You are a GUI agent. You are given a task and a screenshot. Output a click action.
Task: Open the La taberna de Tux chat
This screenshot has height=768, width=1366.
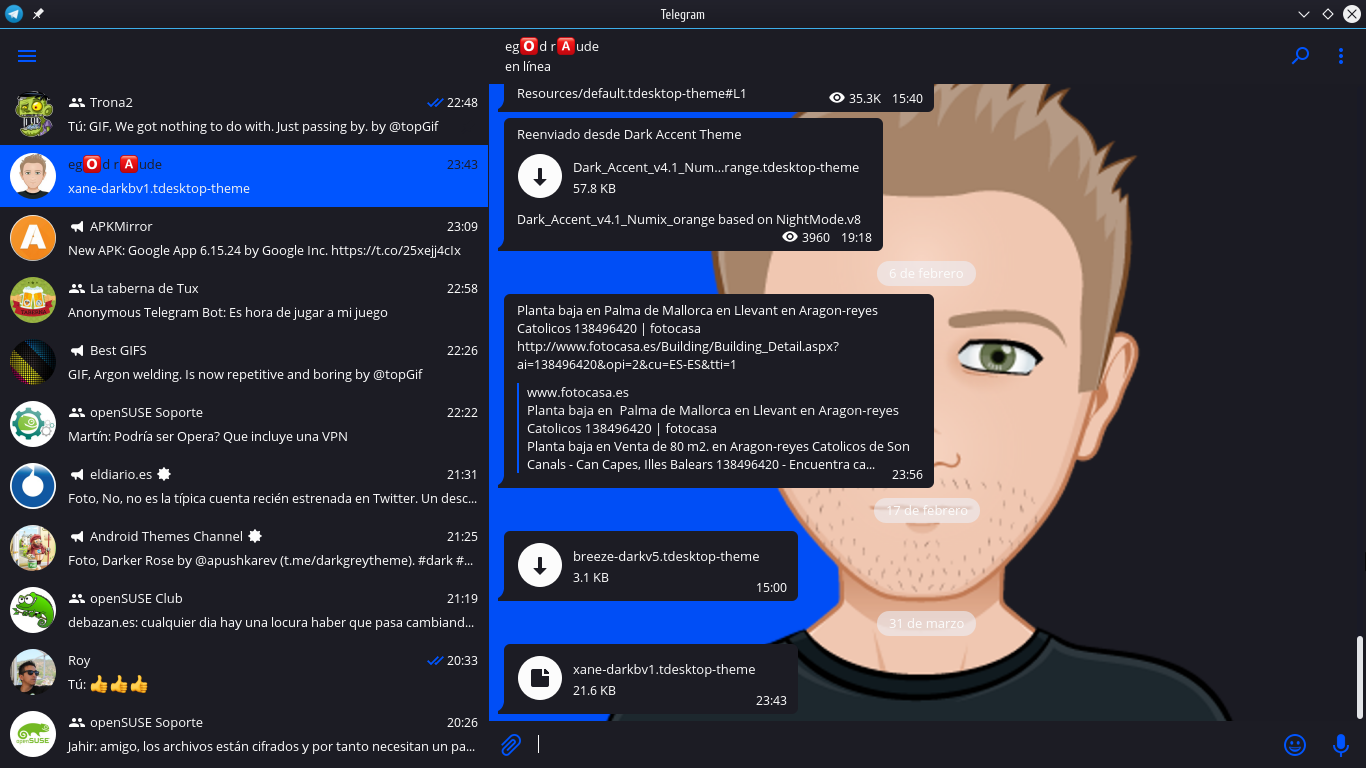pyautogui.click(x=244, y=300)
